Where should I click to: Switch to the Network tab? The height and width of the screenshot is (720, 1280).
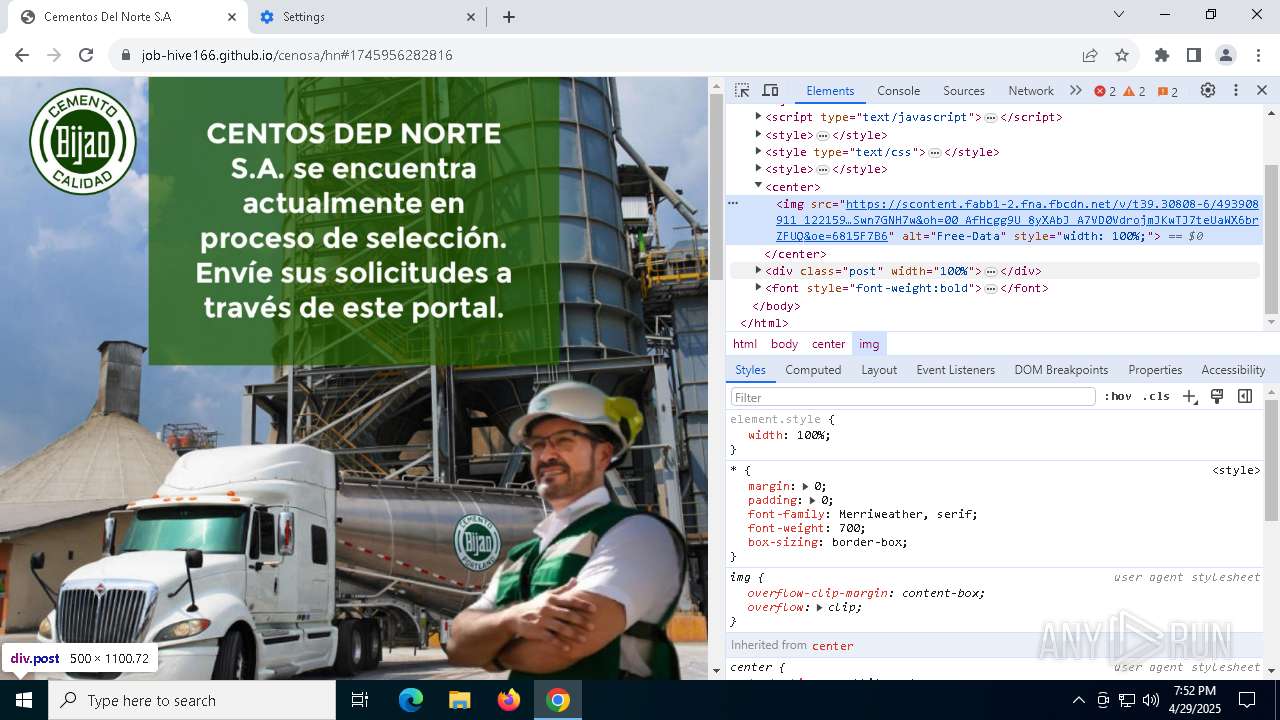[1031, 90]
